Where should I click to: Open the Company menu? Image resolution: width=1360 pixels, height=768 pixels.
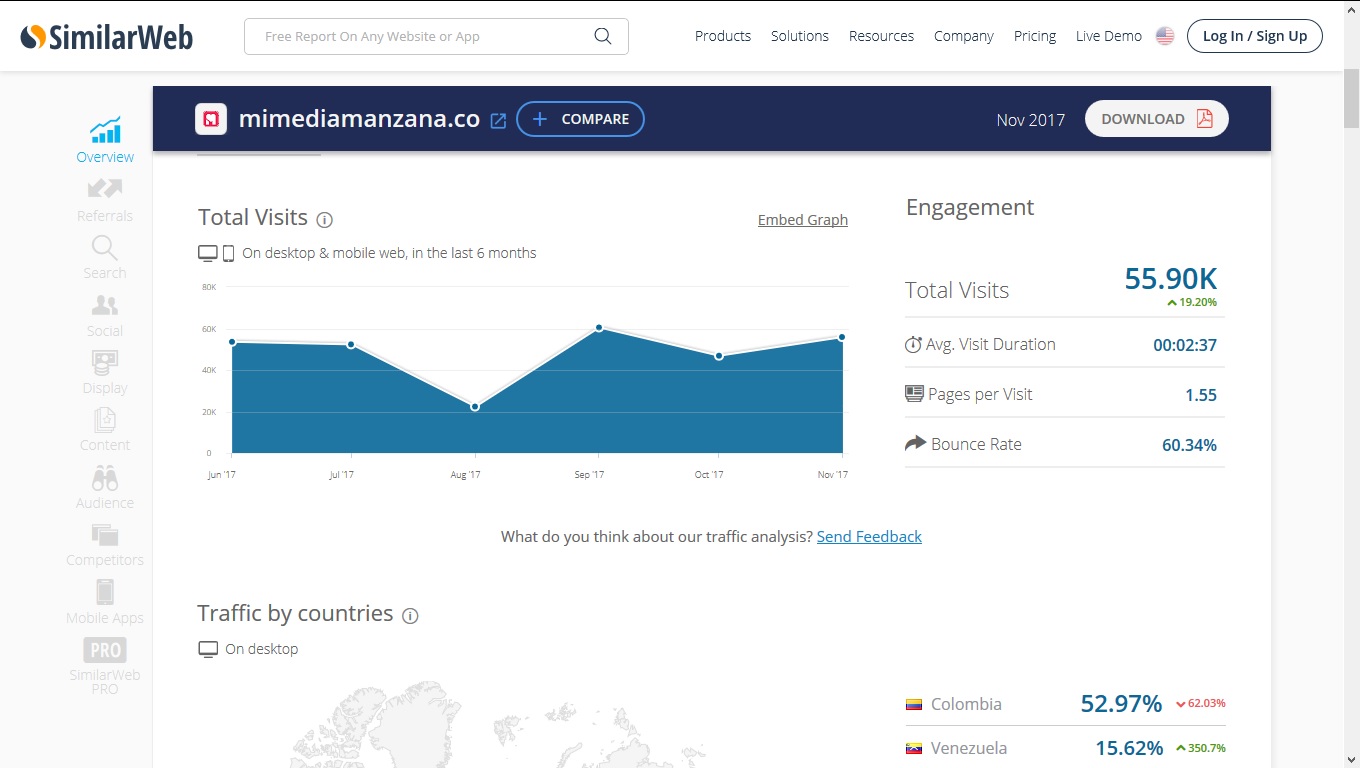click(964, 36)
